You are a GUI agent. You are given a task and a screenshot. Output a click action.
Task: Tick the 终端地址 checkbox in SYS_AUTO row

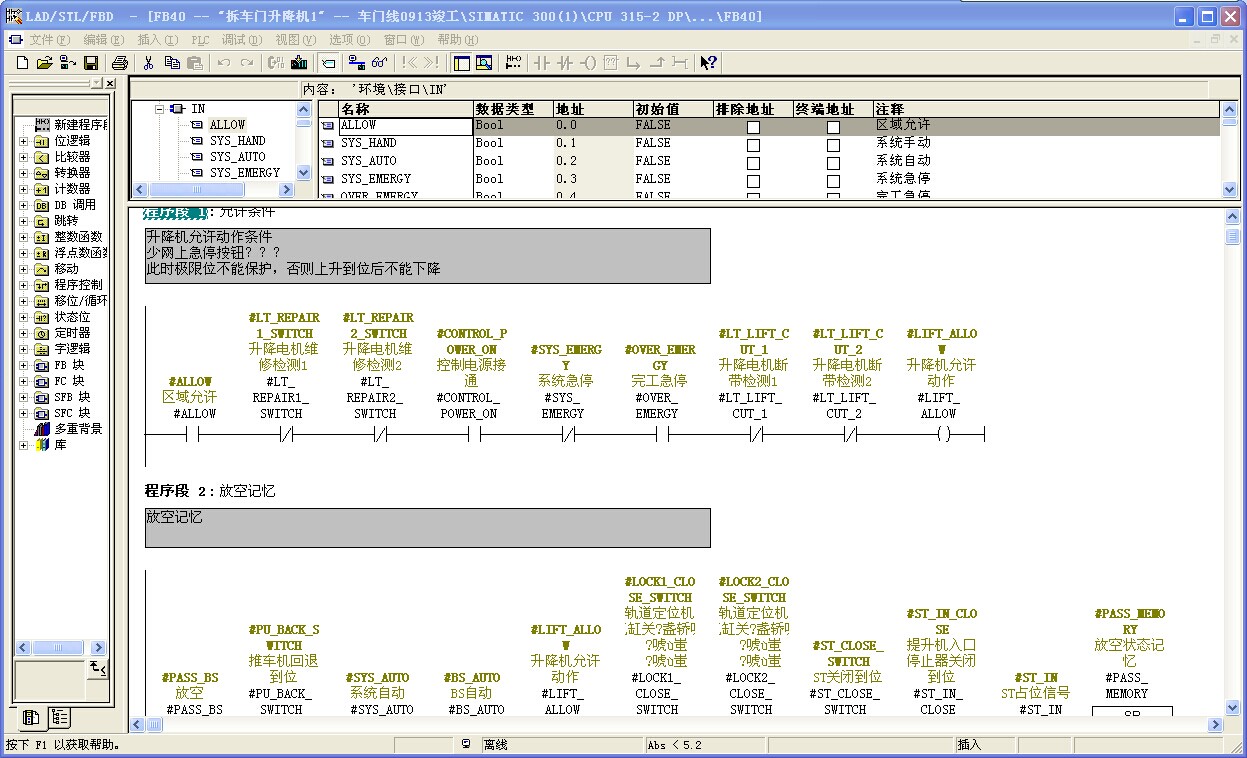coord(833,163)
